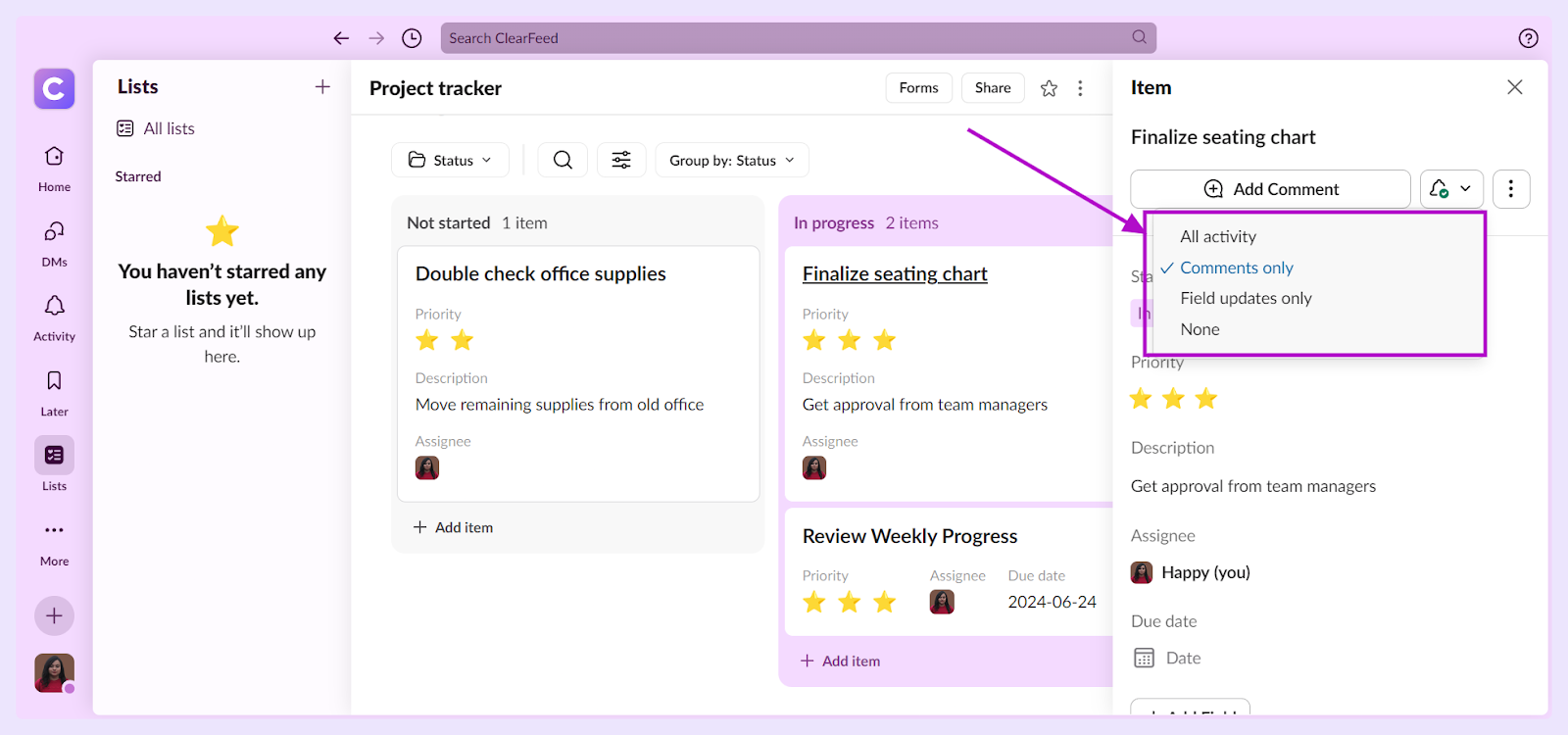
Task: Open the history clock icon
Action: coord(412,38)
